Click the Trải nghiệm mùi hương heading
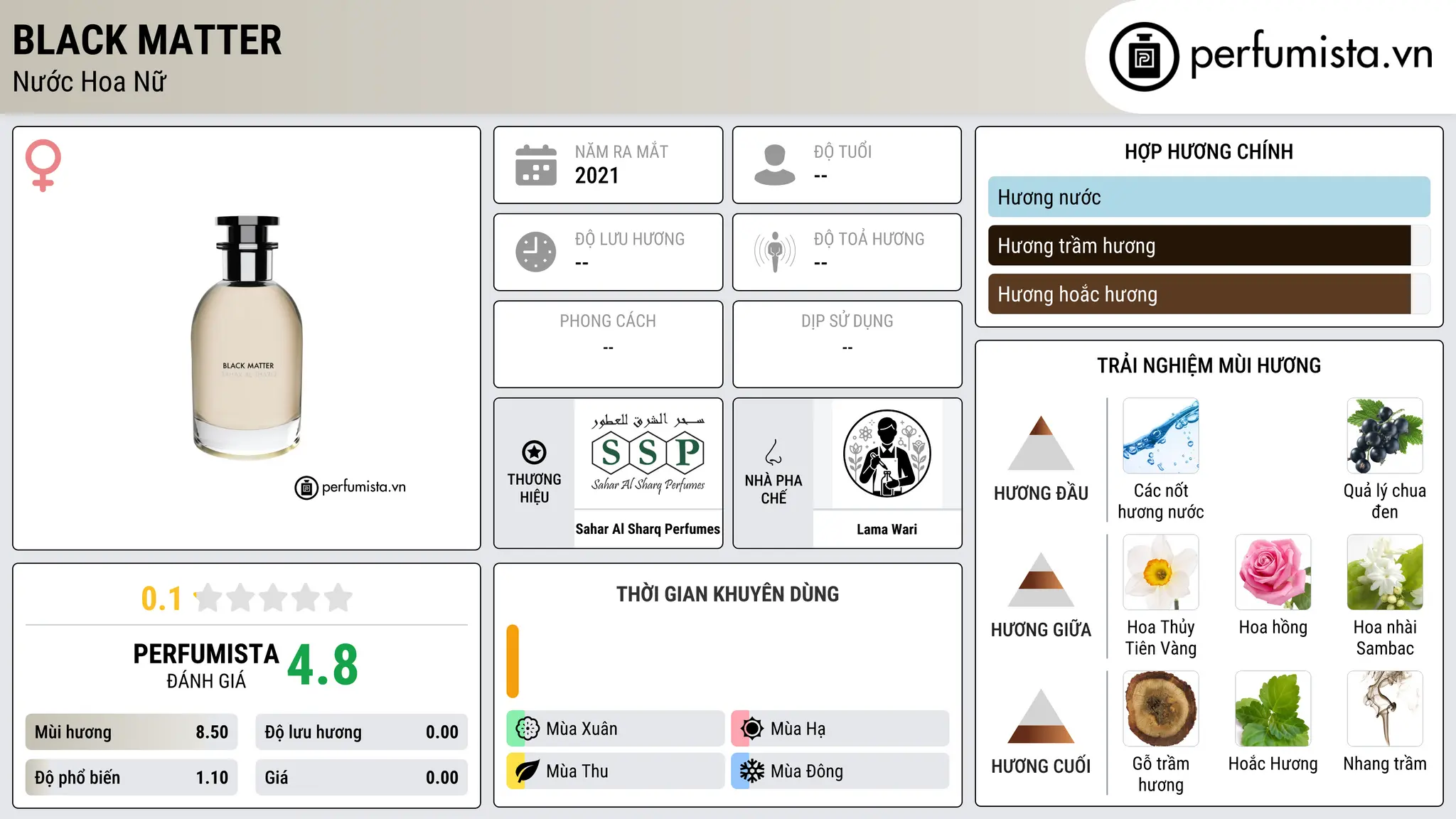The image size is (1456, 819). [x=1209, y=365]
